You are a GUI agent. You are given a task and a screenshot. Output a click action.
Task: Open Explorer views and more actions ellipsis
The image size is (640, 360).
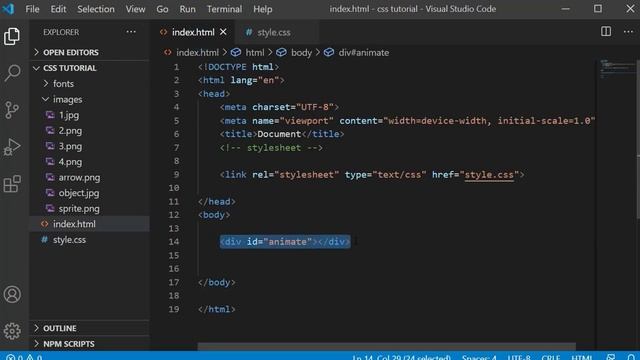click(131, 32)
